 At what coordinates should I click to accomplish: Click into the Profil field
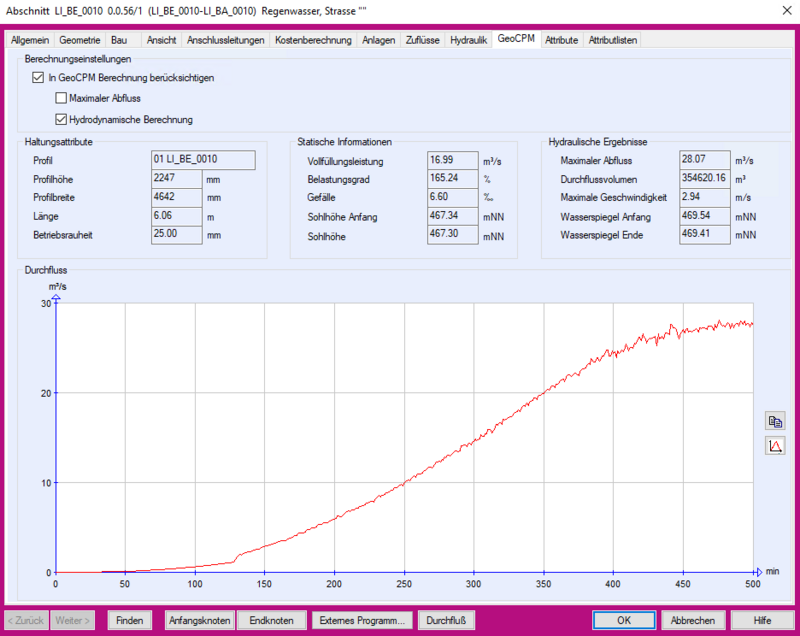click(203, 160)
